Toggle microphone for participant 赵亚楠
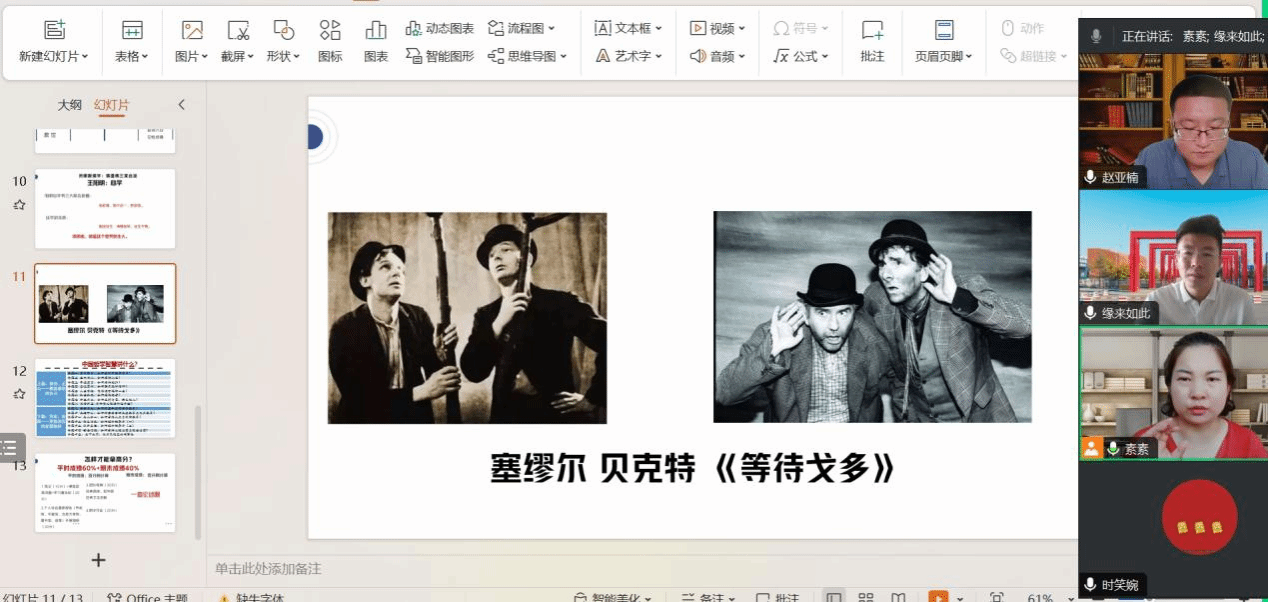Viewport: 1268px width, 602px height. point(1091,177)
